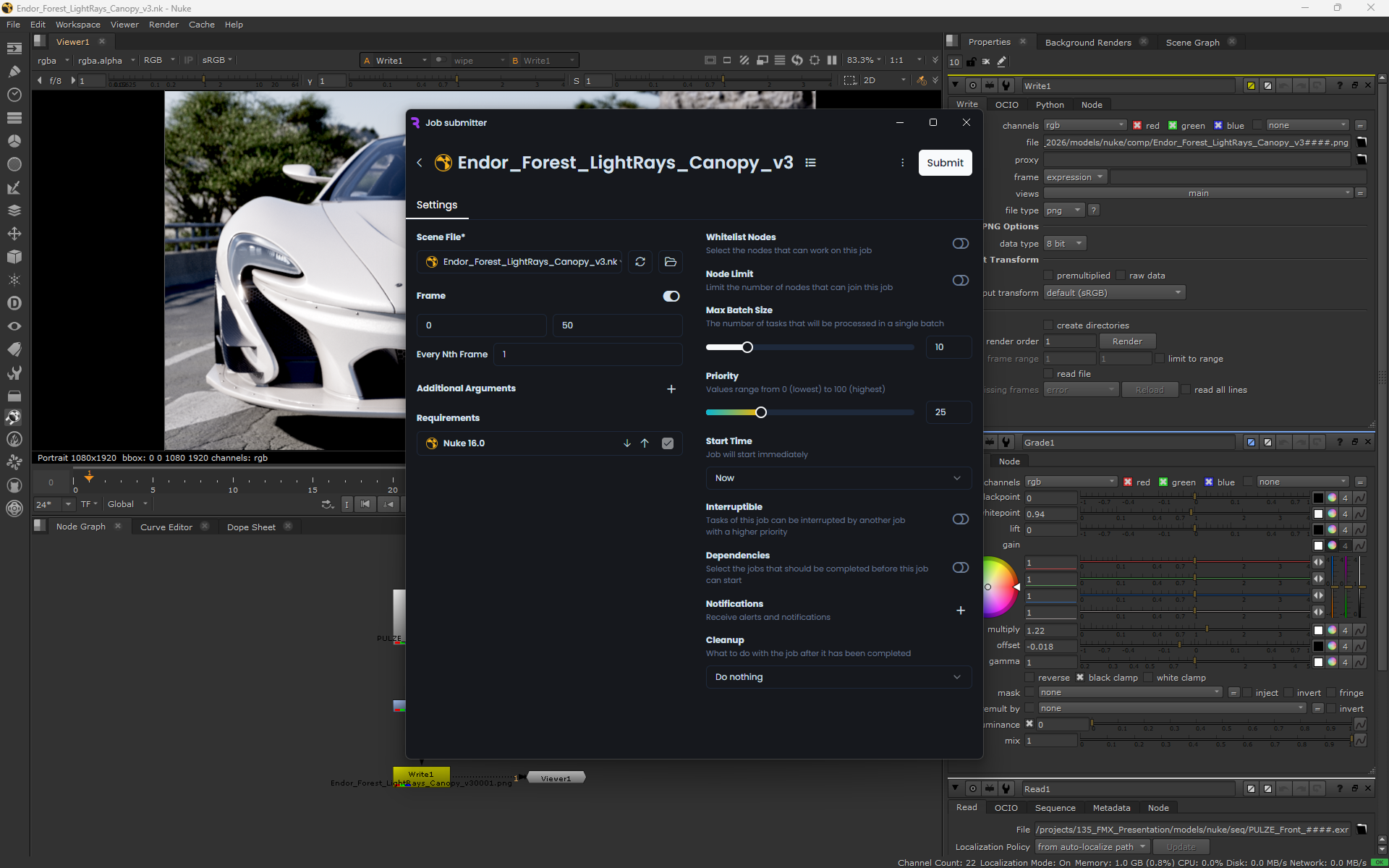
Task: Open the 3D cube tool in Nuke toolbar
Action: (x=14, y=257)
